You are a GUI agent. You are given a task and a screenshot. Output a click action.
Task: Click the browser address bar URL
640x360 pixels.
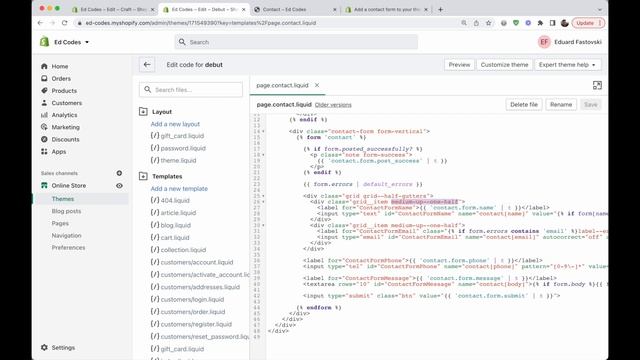coord(201,23)
